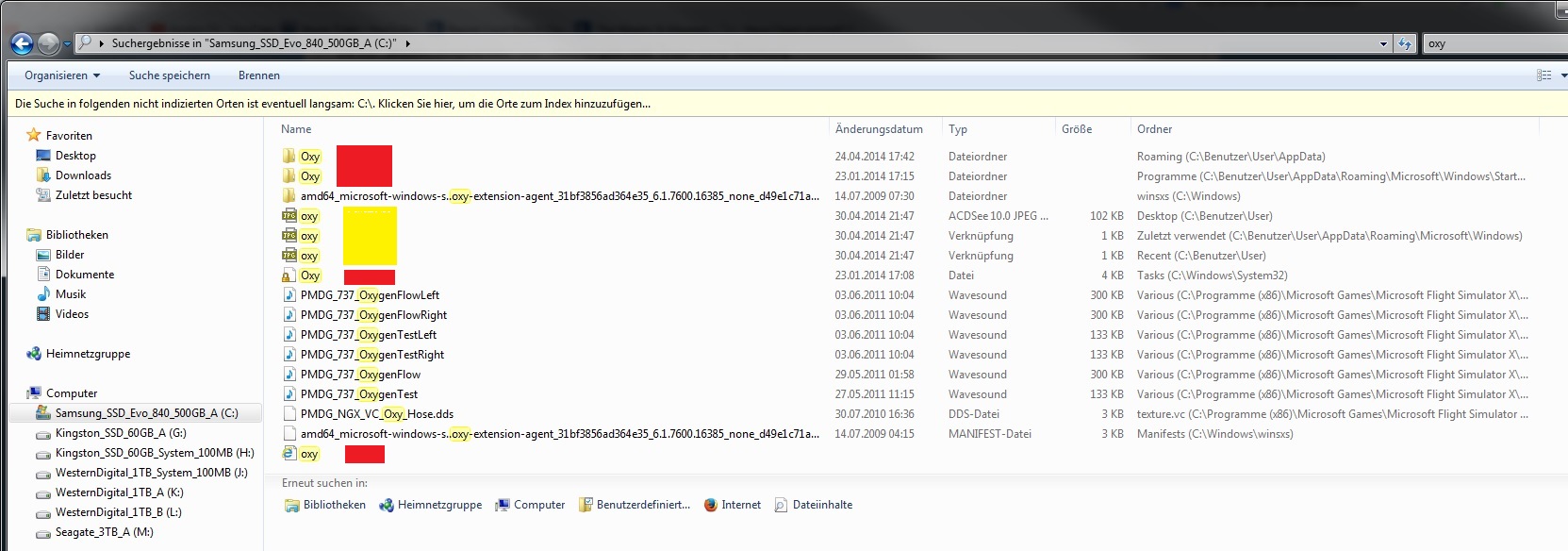1568x551 pixels.
Task: Open the view options dropdown arrow
Action: pos(1563,75)
